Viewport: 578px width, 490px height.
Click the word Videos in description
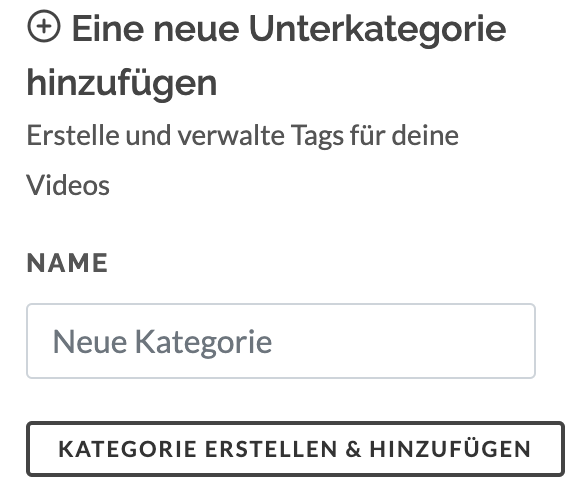tap(68, 185)
